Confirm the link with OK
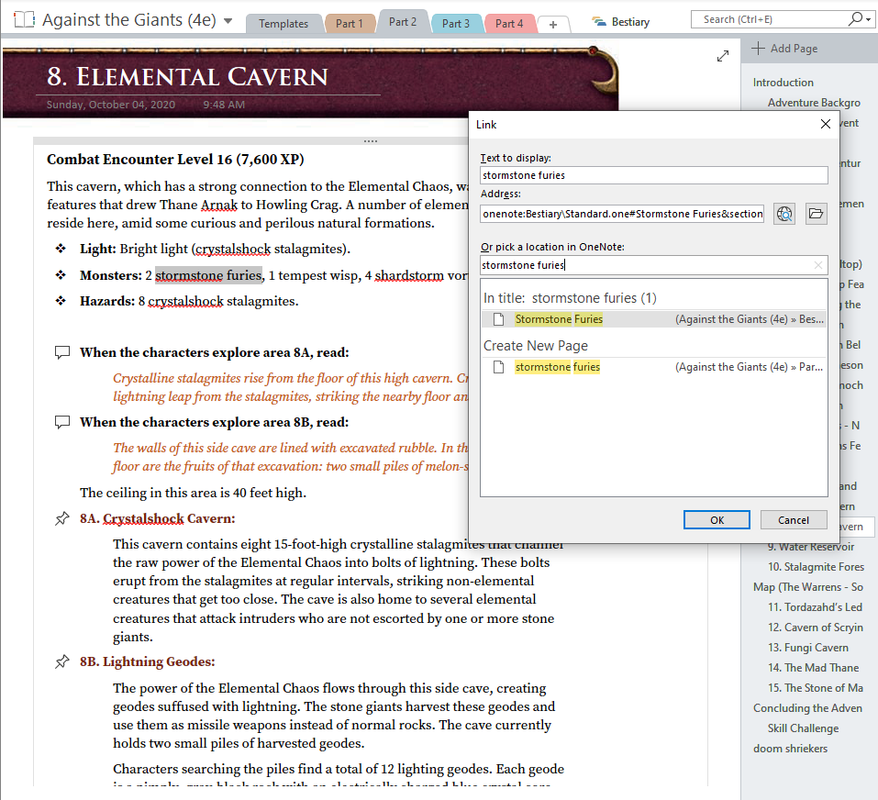This screenshot has height=800, width=878. click(x=717, y=520)
